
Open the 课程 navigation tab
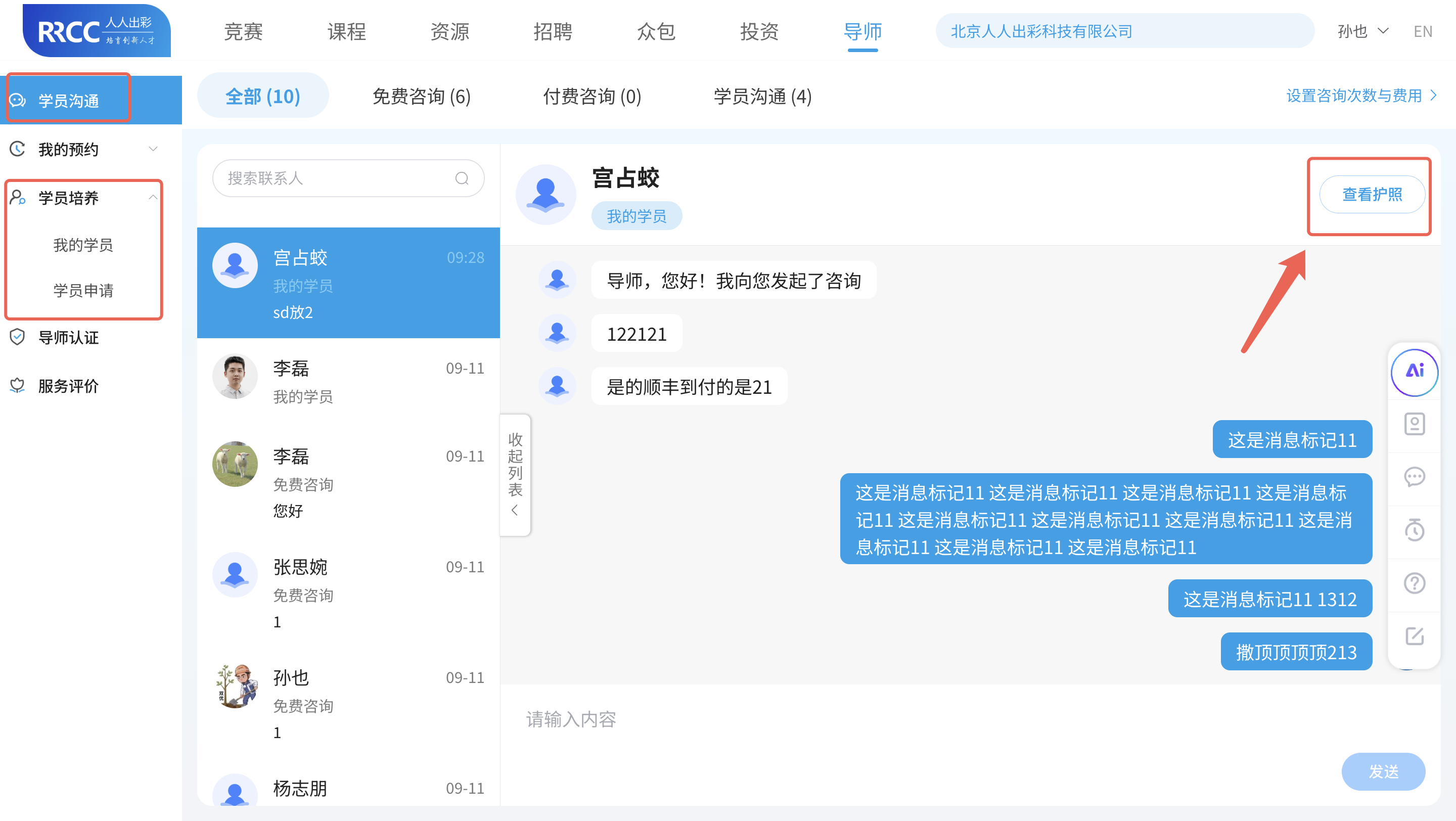346,32
